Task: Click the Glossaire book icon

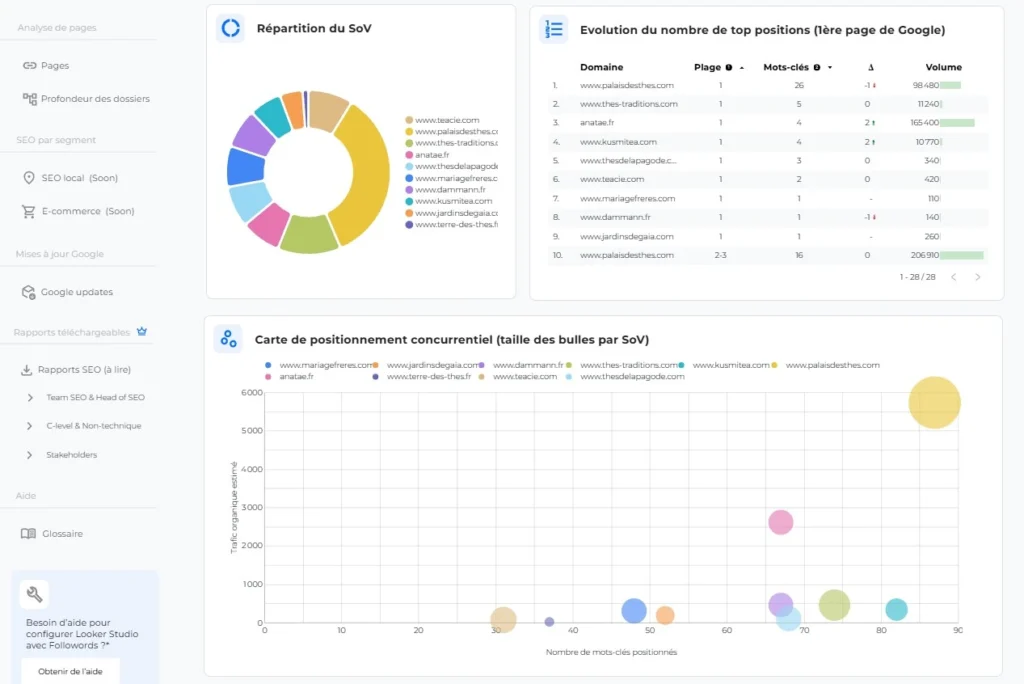Action: pos(29,534)
